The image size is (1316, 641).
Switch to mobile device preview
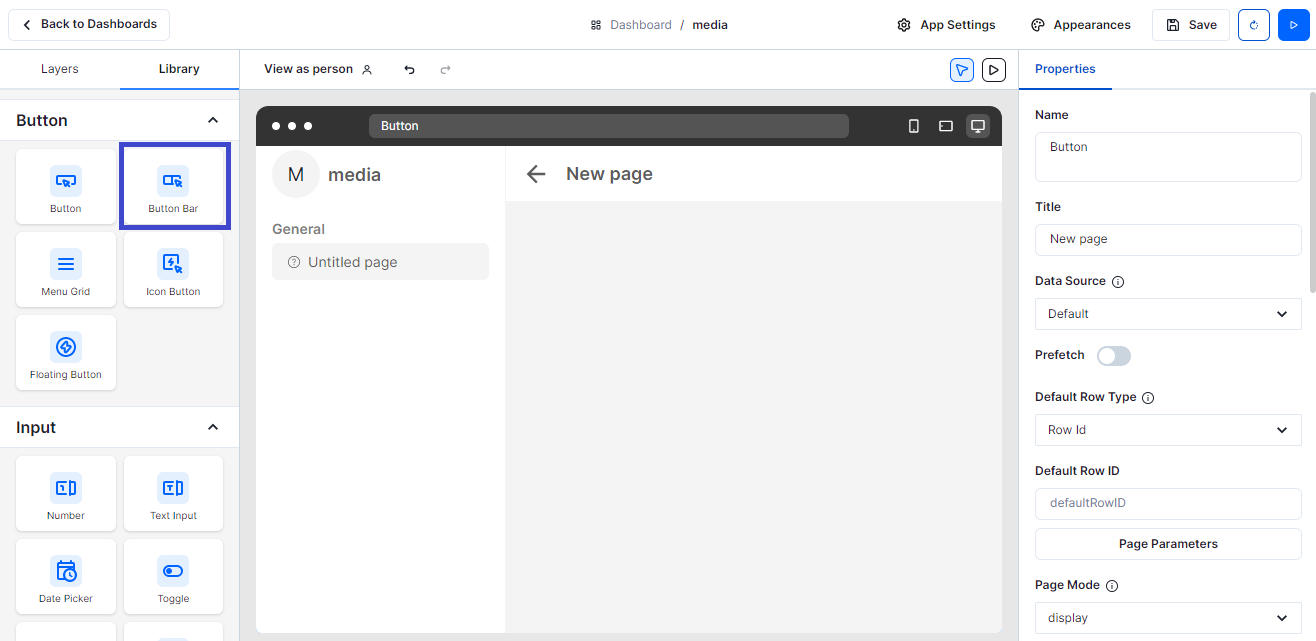tap(913, 126)
